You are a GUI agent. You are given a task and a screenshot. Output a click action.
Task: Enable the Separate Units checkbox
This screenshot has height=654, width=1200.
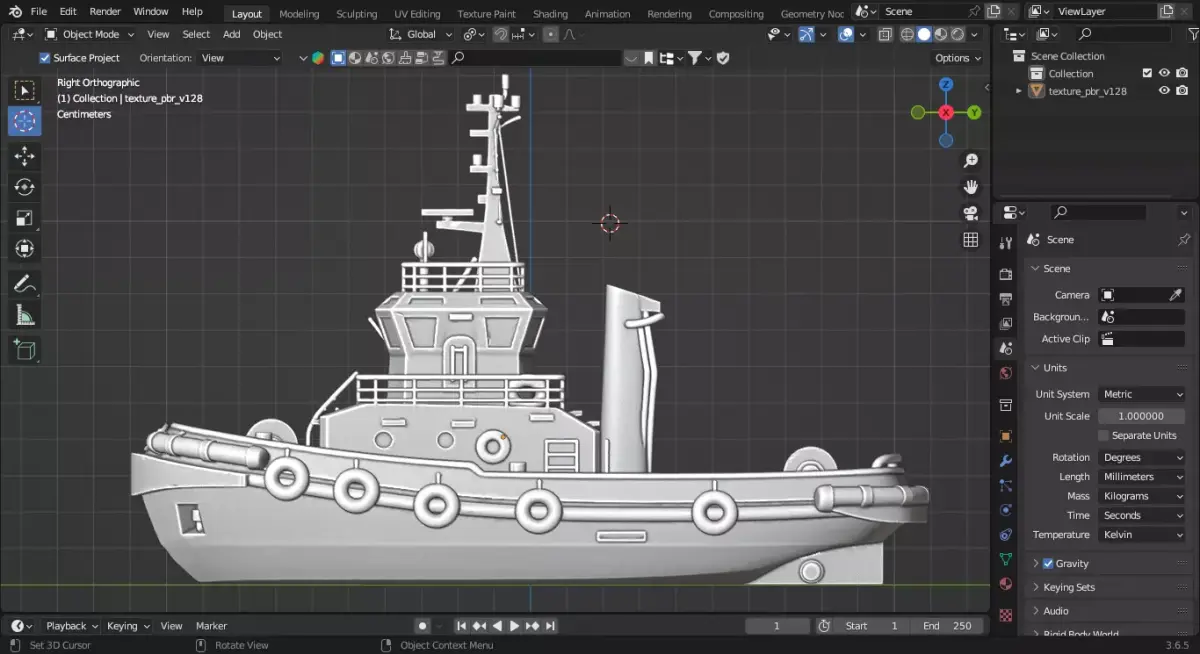pyautogui.click(x=1104, y=436)
